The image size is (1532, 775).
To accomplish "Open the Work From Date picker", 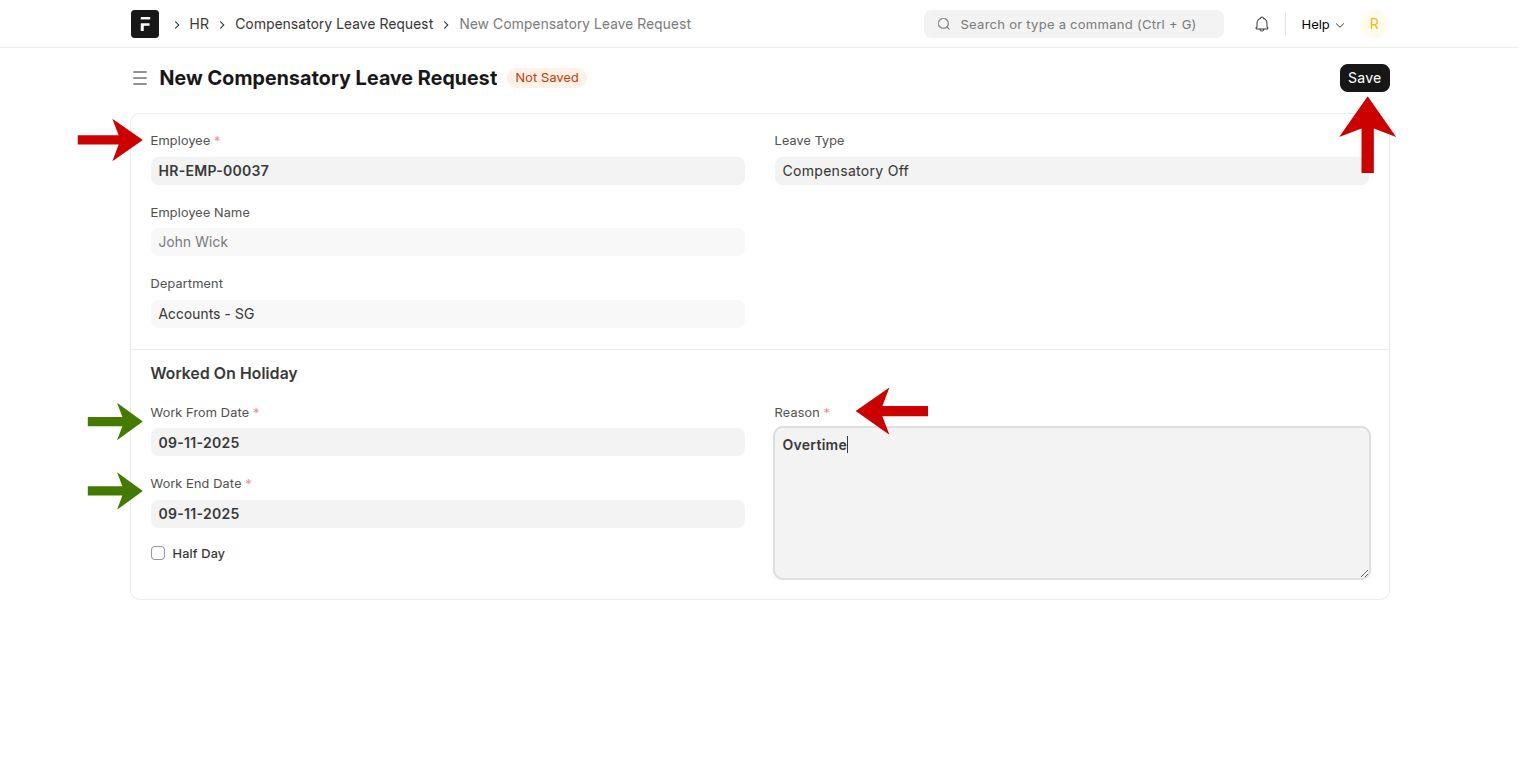I will [448, 442].
